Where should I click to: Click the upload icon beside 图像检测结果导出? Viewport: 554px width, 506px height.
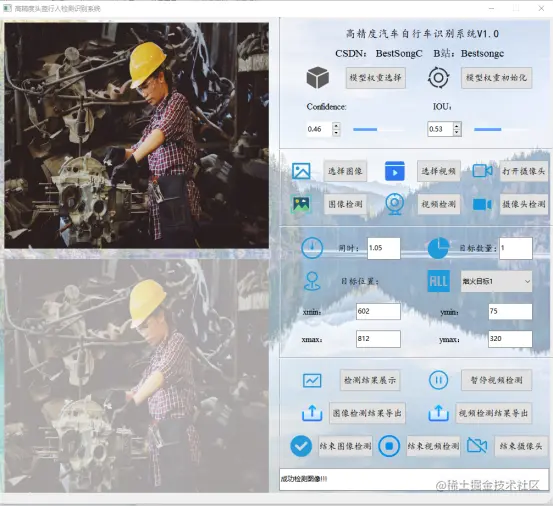(x=312, y=413)
